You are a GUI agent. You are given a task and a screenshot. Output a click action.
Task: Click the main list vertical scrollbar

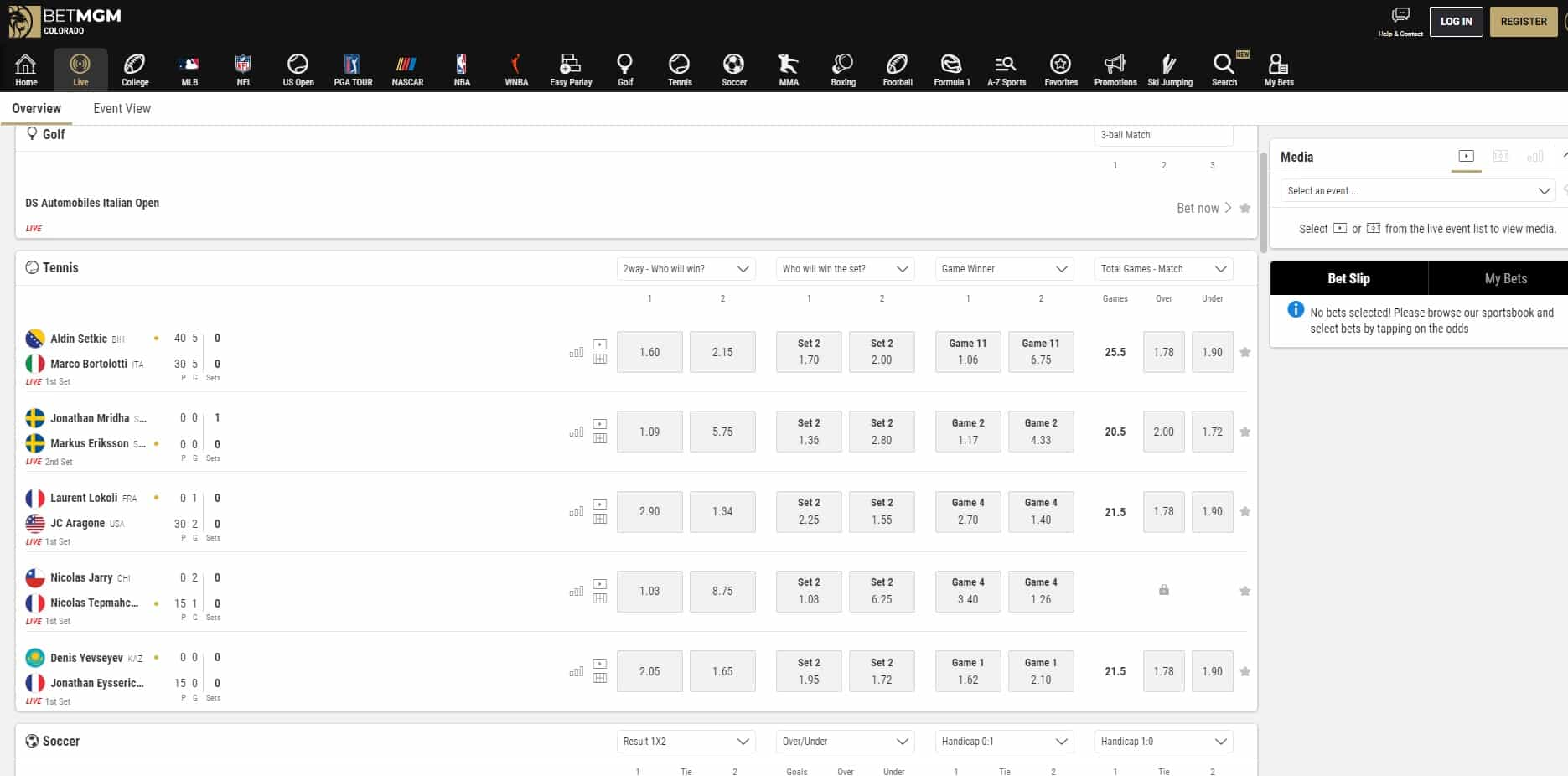[1264, 201]
